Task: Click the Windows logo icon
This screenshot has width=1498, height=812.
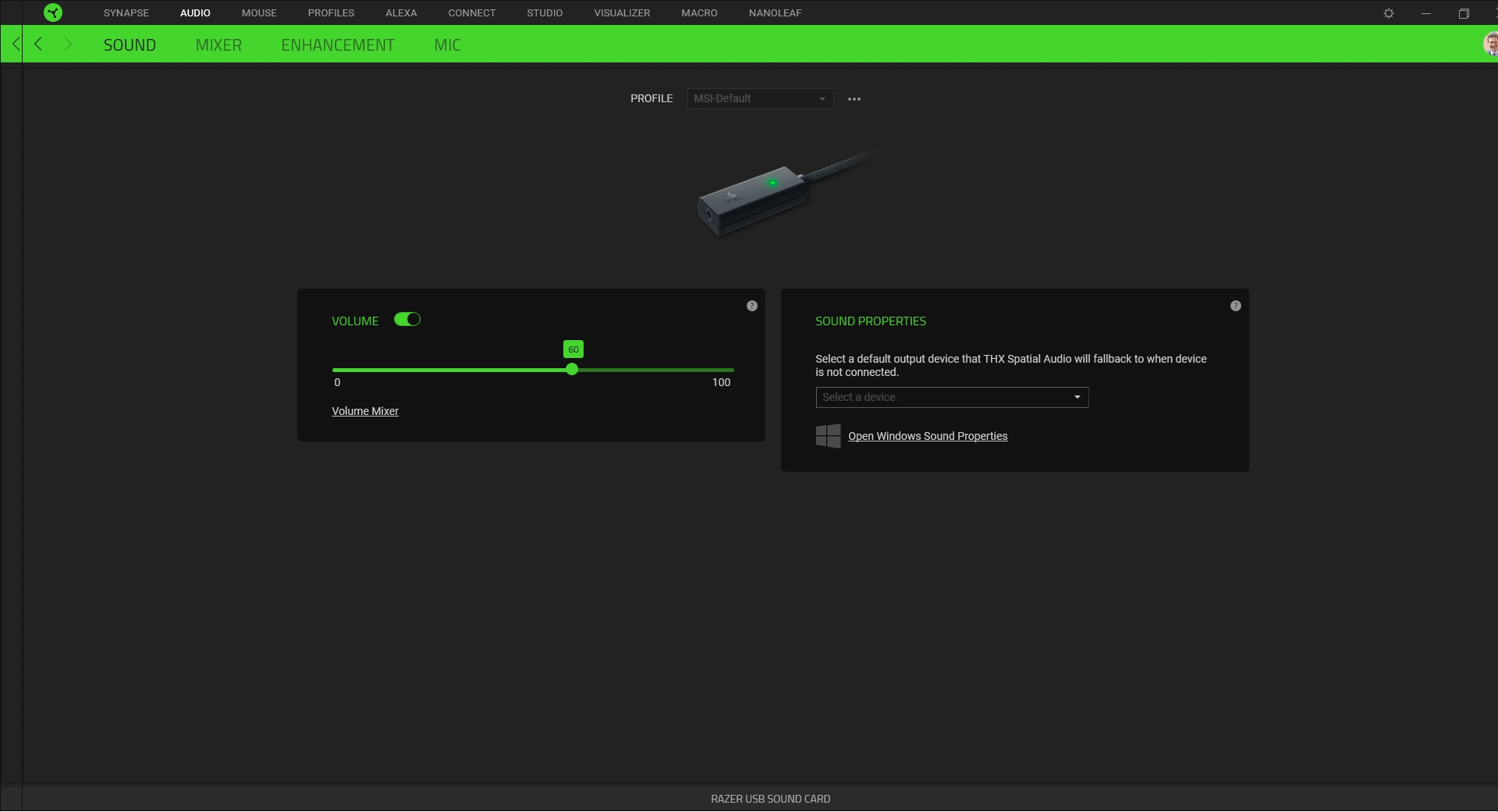Action: [x=828, y=436]
